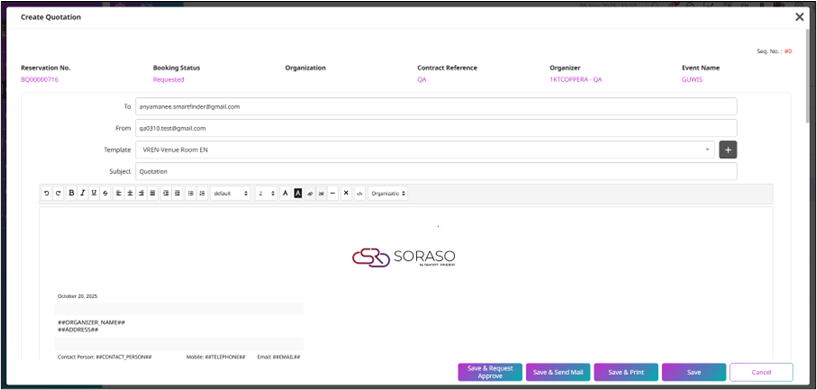
Task: Toggle strikethrough formatting
Action: [x=105, y=193]
